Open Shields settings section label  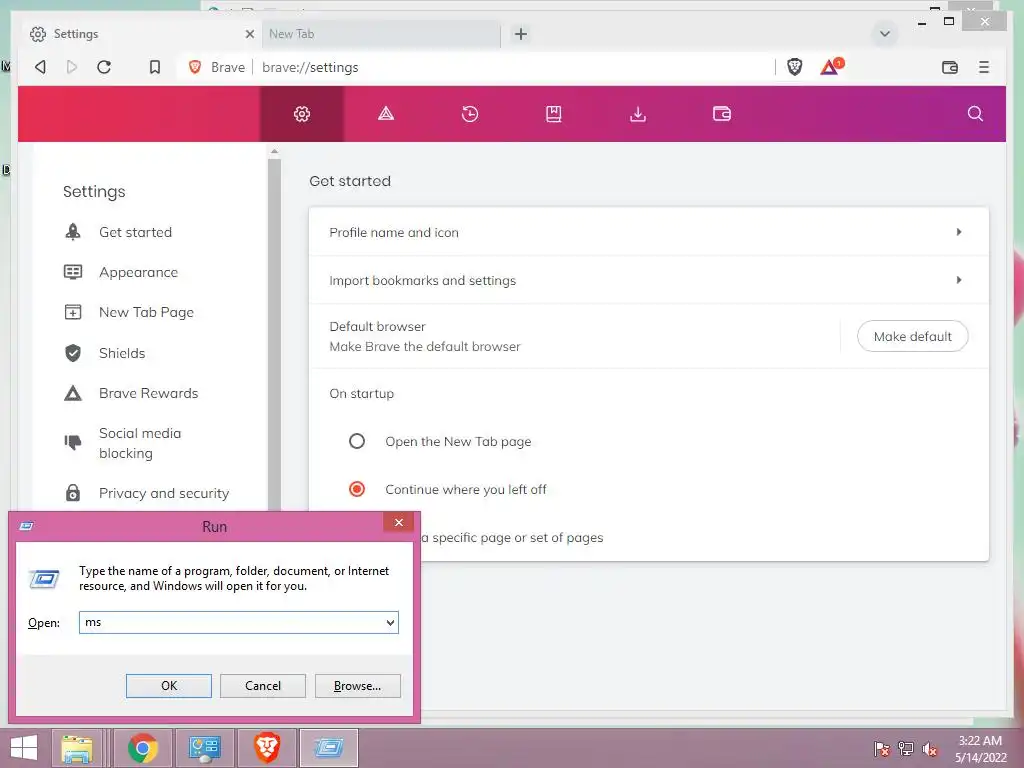coord(122,353)
